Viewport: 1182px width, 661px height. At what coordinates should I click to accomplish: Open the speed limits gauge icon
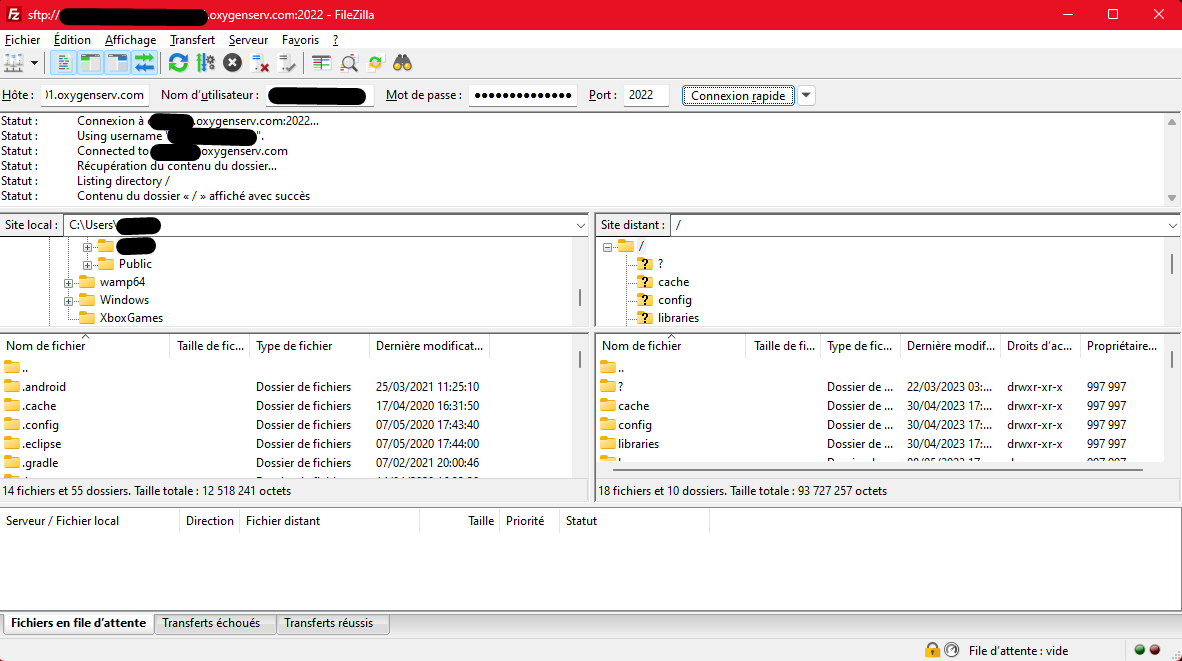[x=951, y=650]
